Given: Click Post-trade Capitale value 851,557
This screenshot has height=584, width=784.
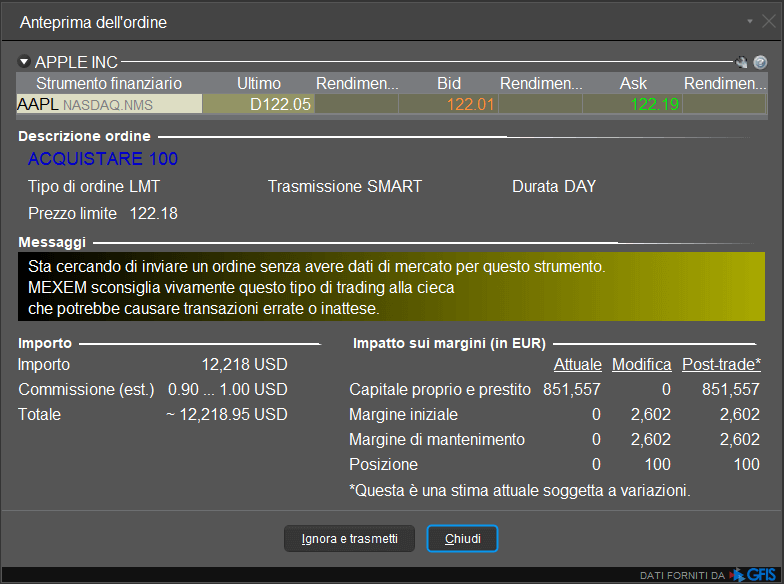Looking at the screenshot, I should point(730,390).
